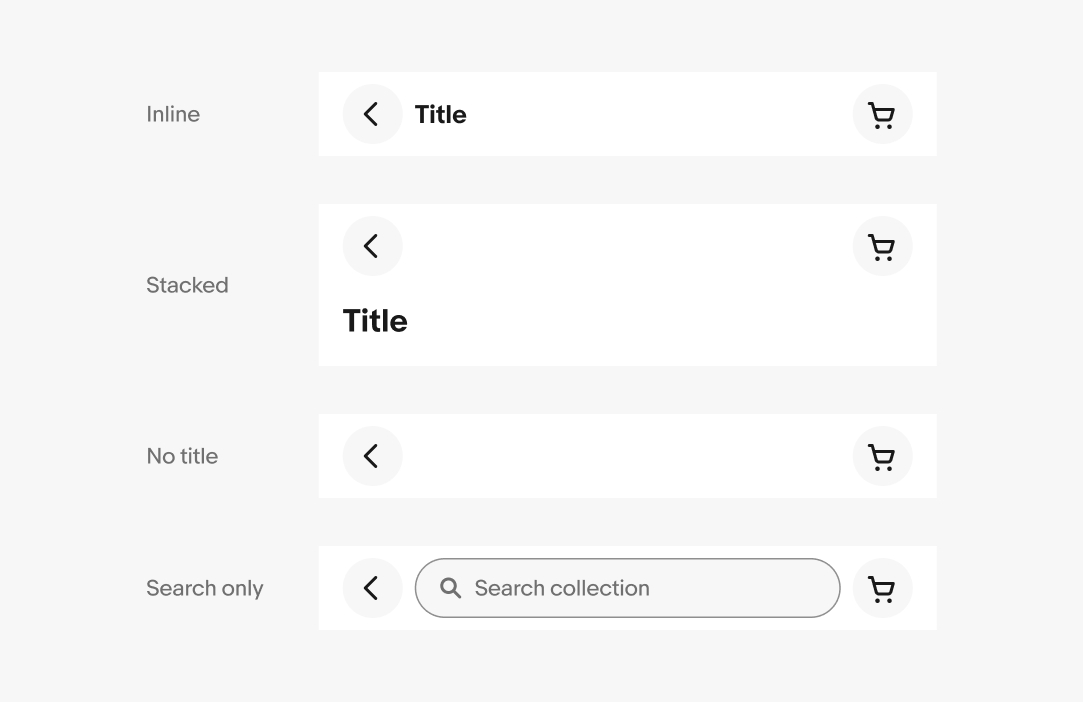1083x702 pixels.
Task: Click the Stacked variant label
Action: [x=187, y=285]
